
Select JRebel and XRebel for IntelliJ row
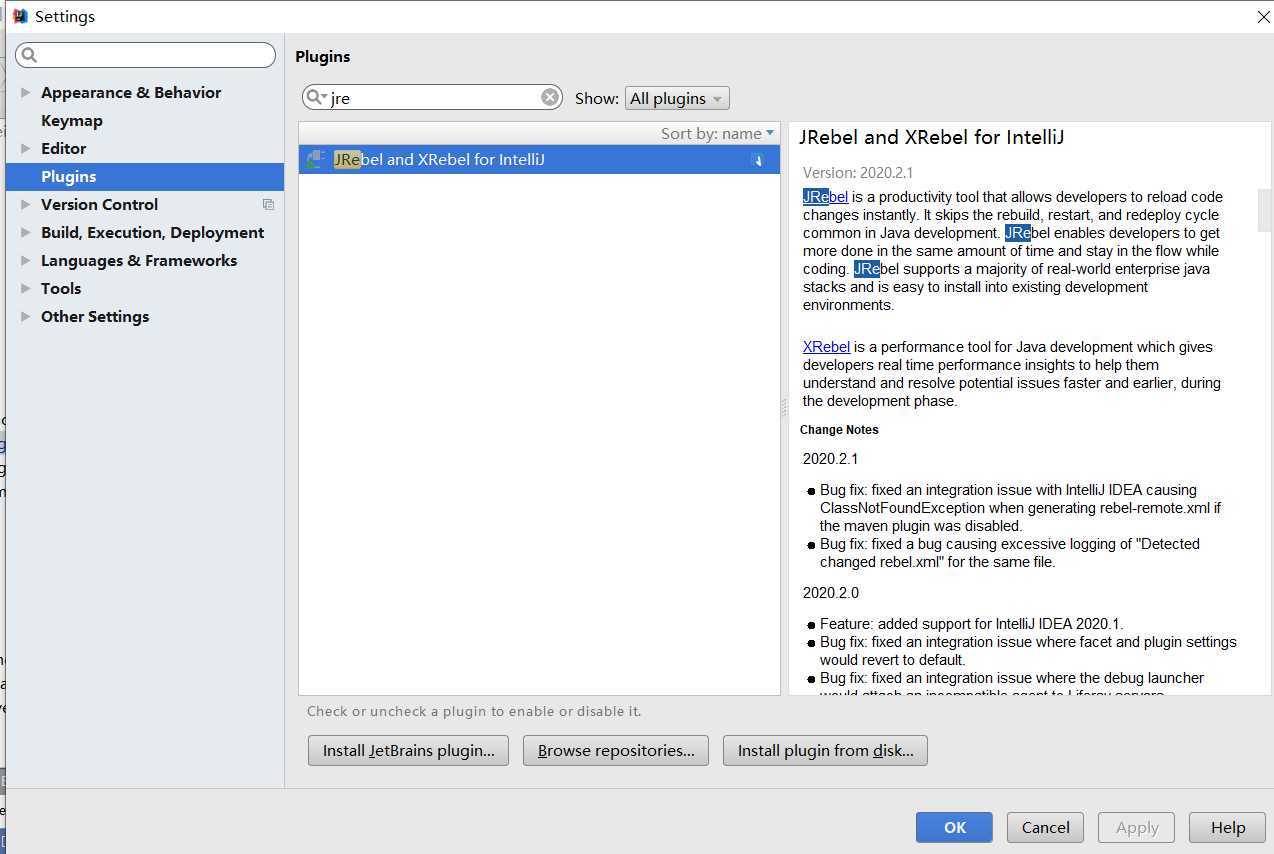(x=539, y=159)
